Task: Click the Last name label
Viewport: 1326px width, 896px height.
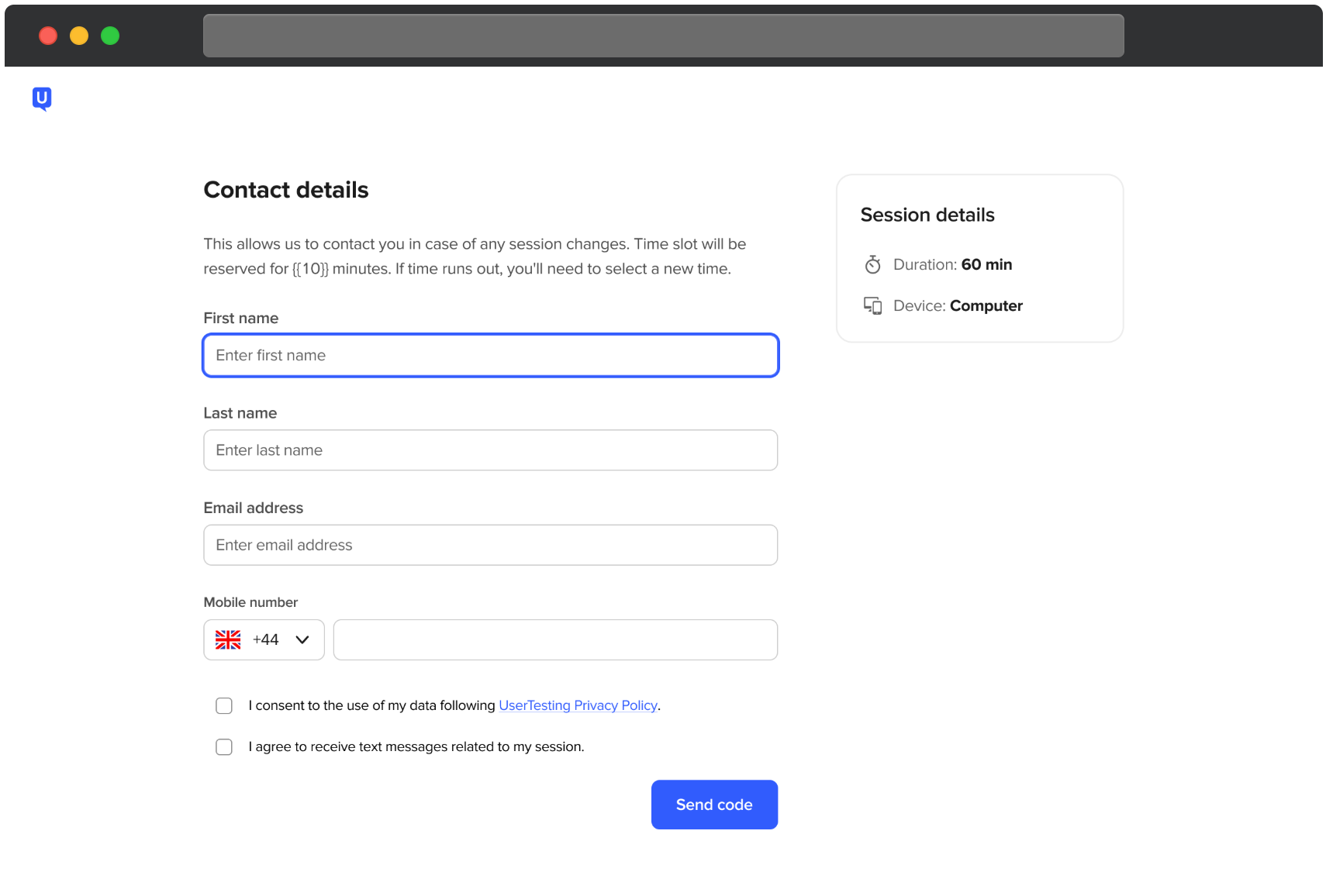Action: tap(240, 413)
